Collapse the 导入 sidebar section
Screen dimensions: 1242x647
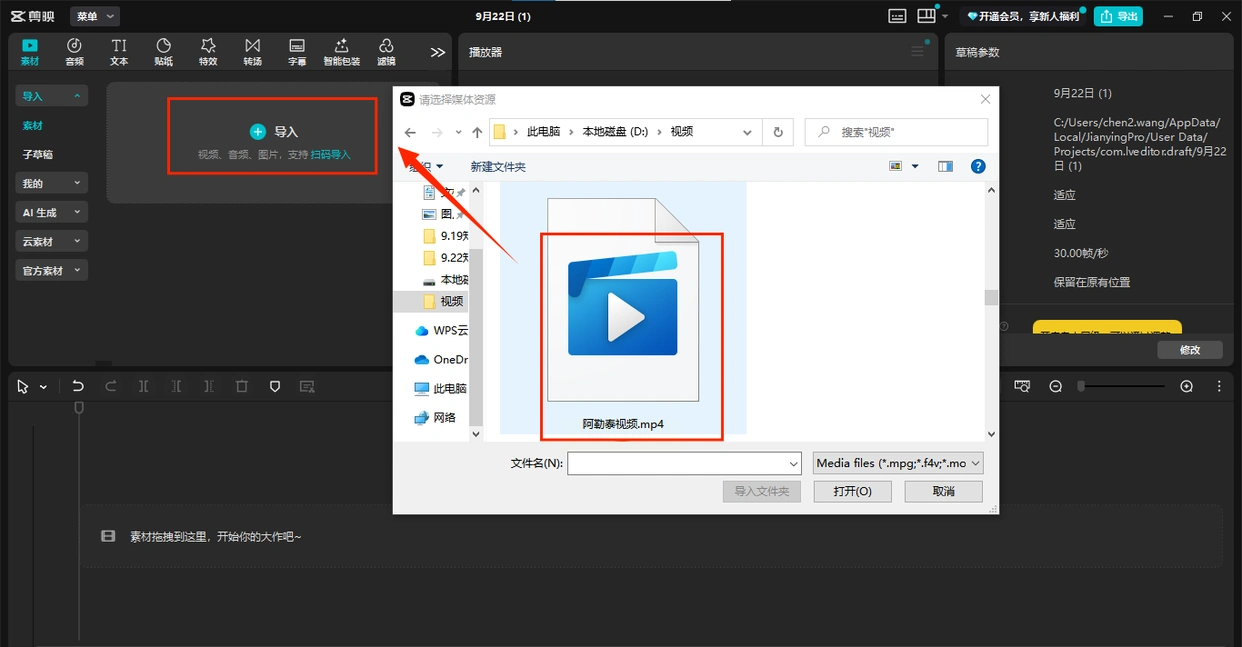(51, 96)
